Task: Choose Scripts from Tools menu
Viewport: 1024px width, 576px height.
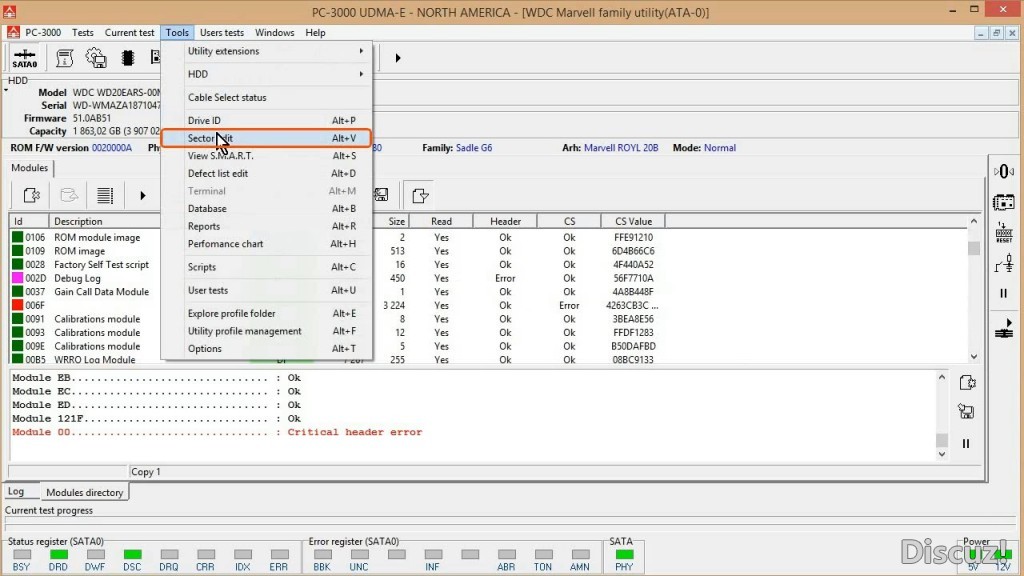Action: [266, 266]
